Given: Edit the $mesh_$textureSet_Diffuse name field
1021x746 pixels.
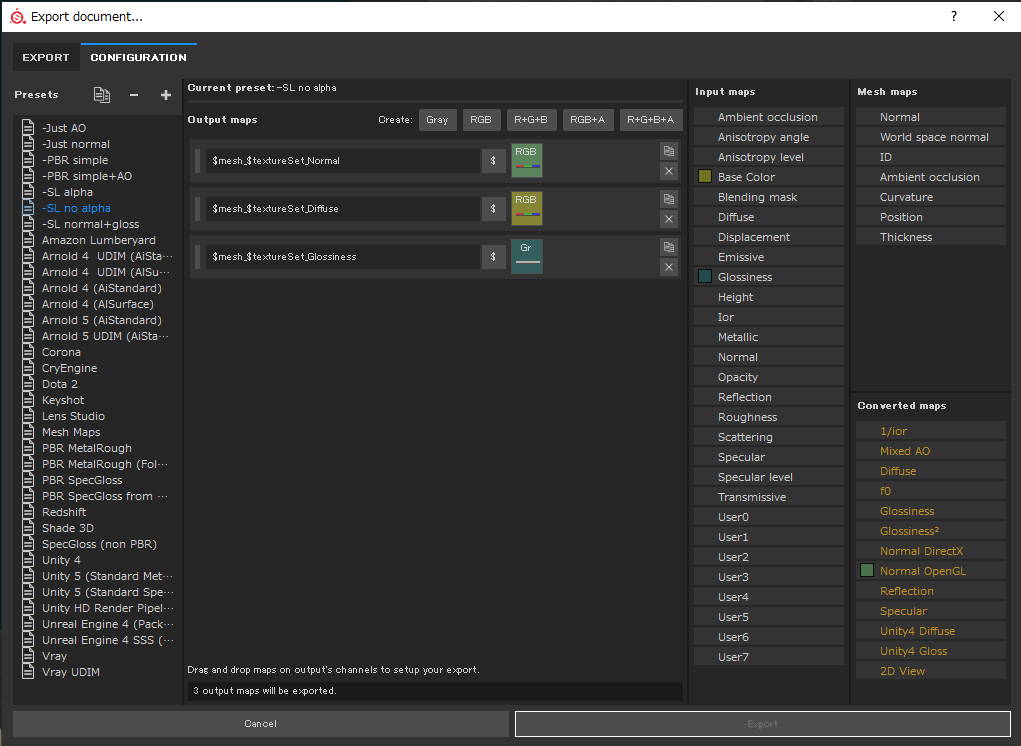Looking at the screenshot, I should point(343,208).
